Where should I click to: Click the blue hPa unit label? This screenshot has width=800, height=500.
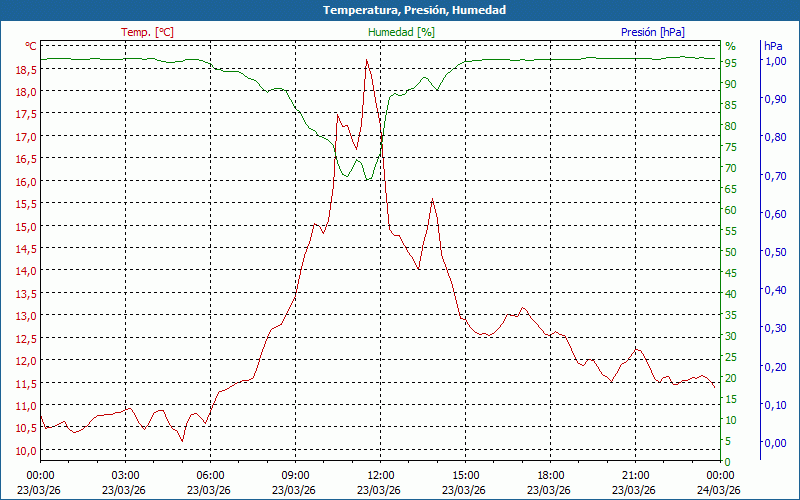[773, 46]
